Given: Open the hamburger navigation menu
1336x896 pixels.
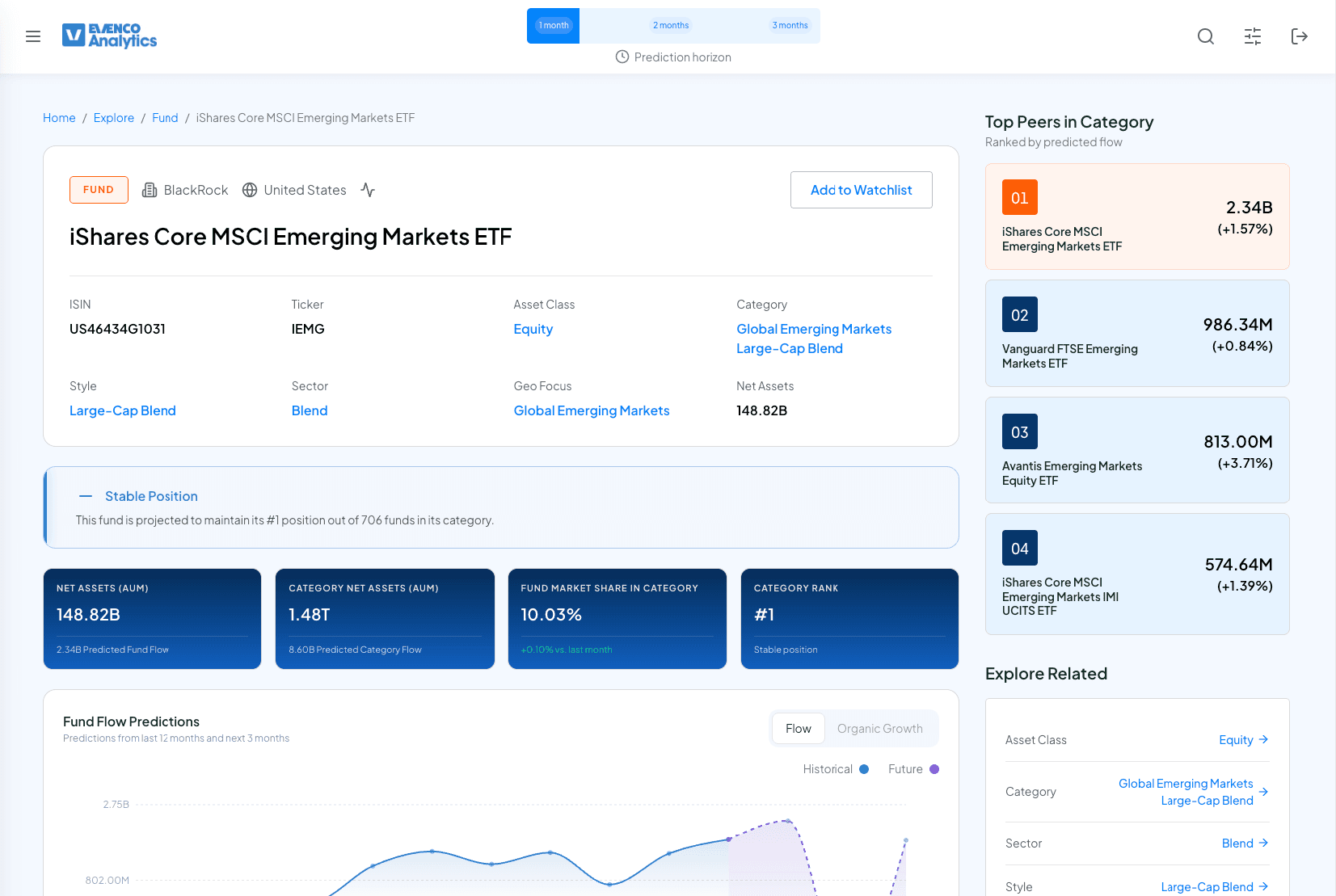Looking at the screenshot, I should 33,36.
